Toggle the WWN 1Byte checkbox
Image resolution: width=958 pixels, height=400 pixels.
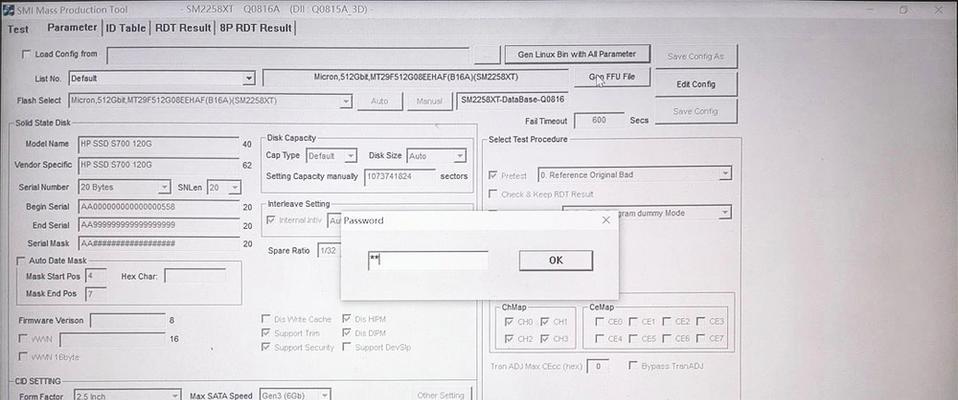coord(23,356)
